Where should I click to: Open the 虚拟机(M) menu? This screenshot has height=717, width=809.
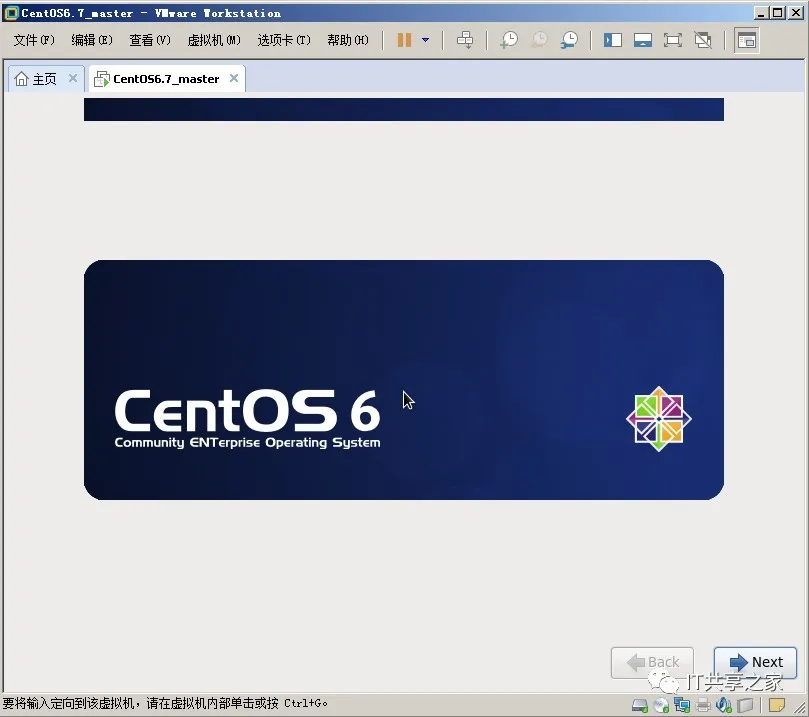point(214,40)
